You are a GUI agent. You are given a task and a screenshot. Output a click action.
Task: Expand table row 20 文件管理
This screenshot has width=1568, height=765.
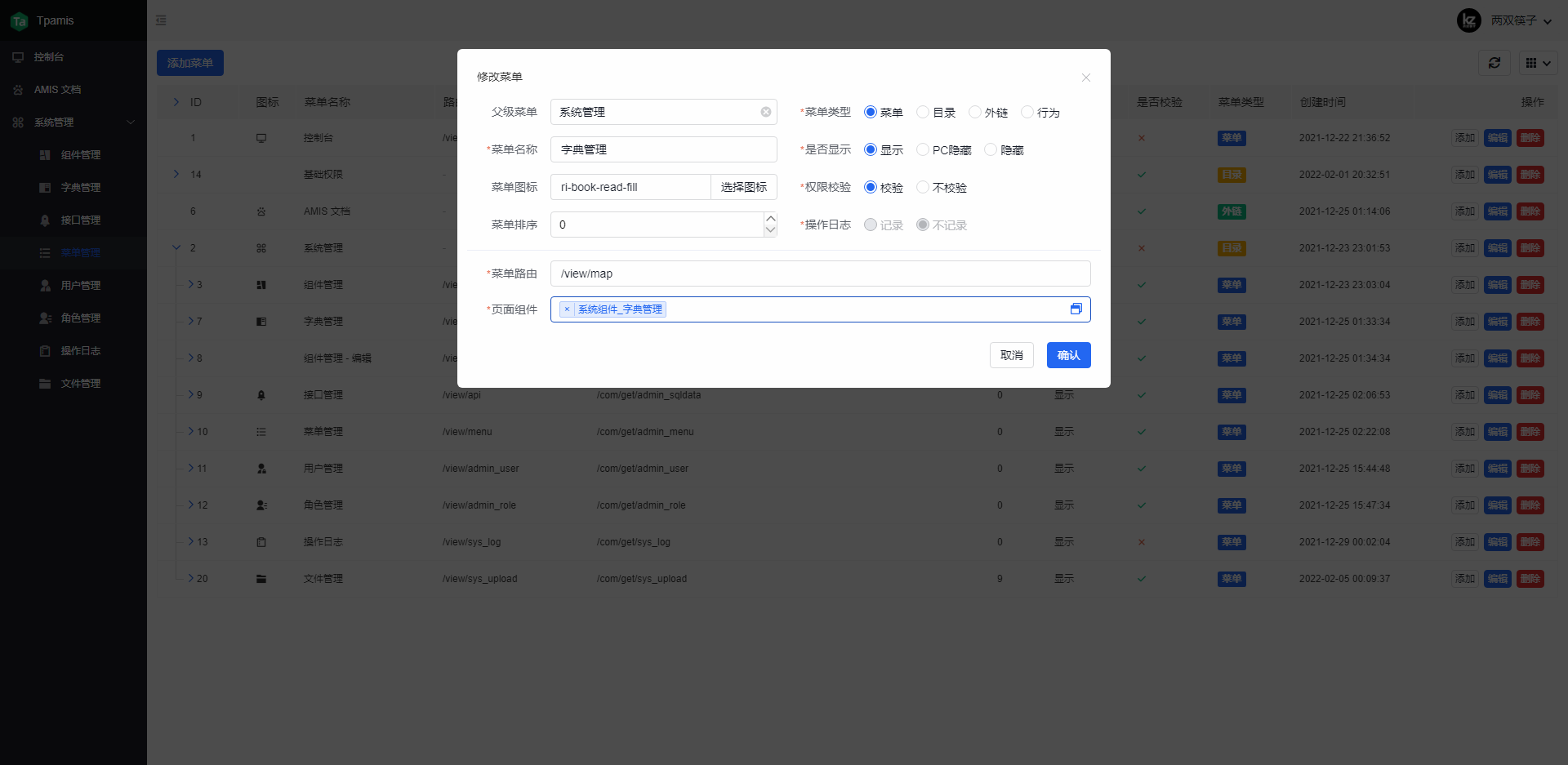pyautogui.click(x=190, y=578)
